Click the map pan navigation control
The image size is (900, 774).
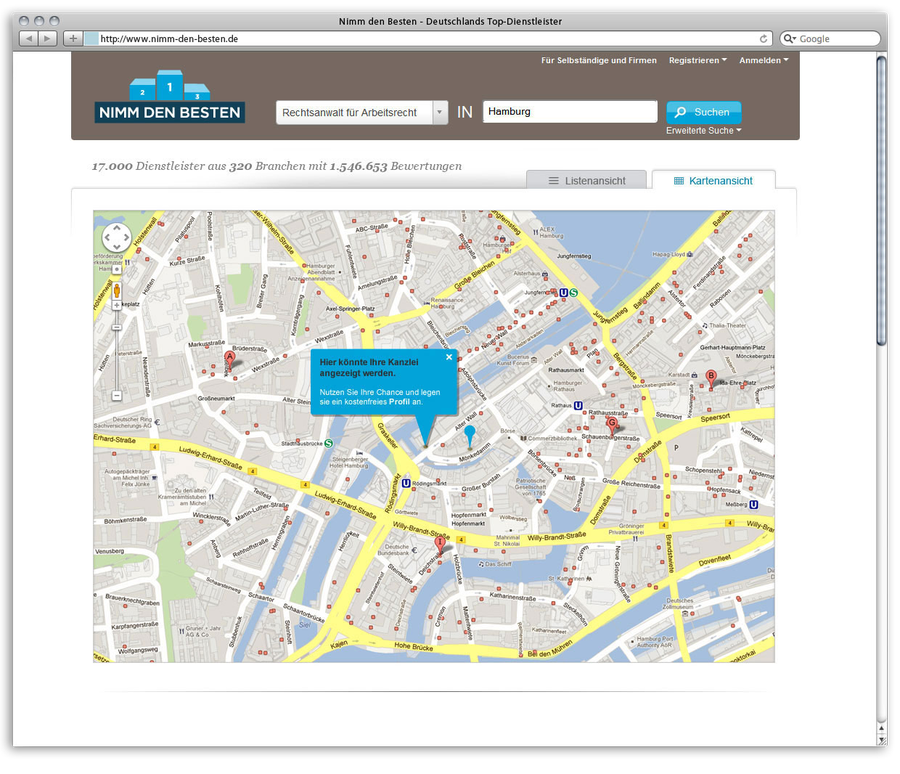pos(117,237)
